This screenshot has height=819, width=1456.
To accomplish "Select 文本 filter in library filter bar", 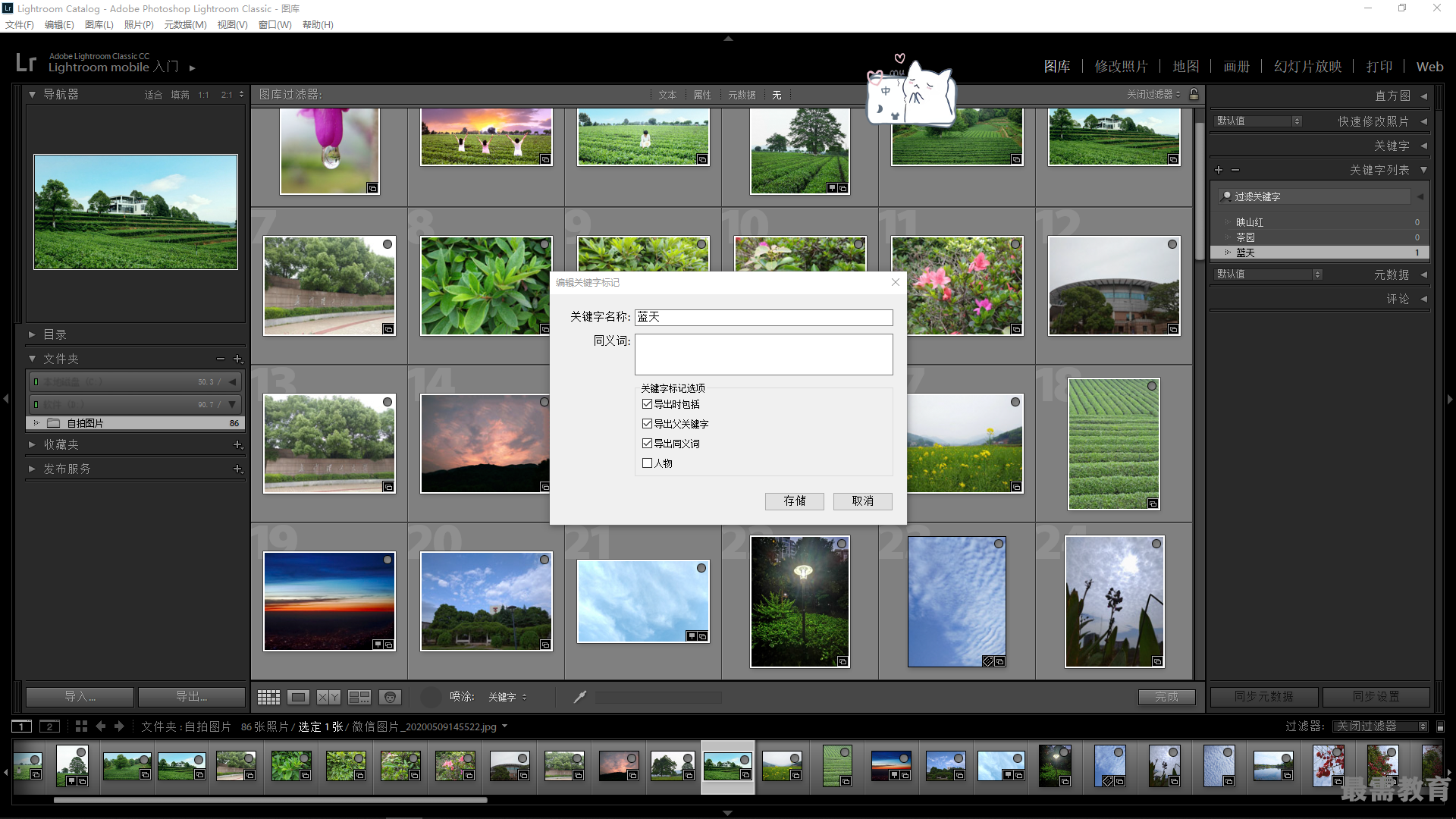I will 667,95.
